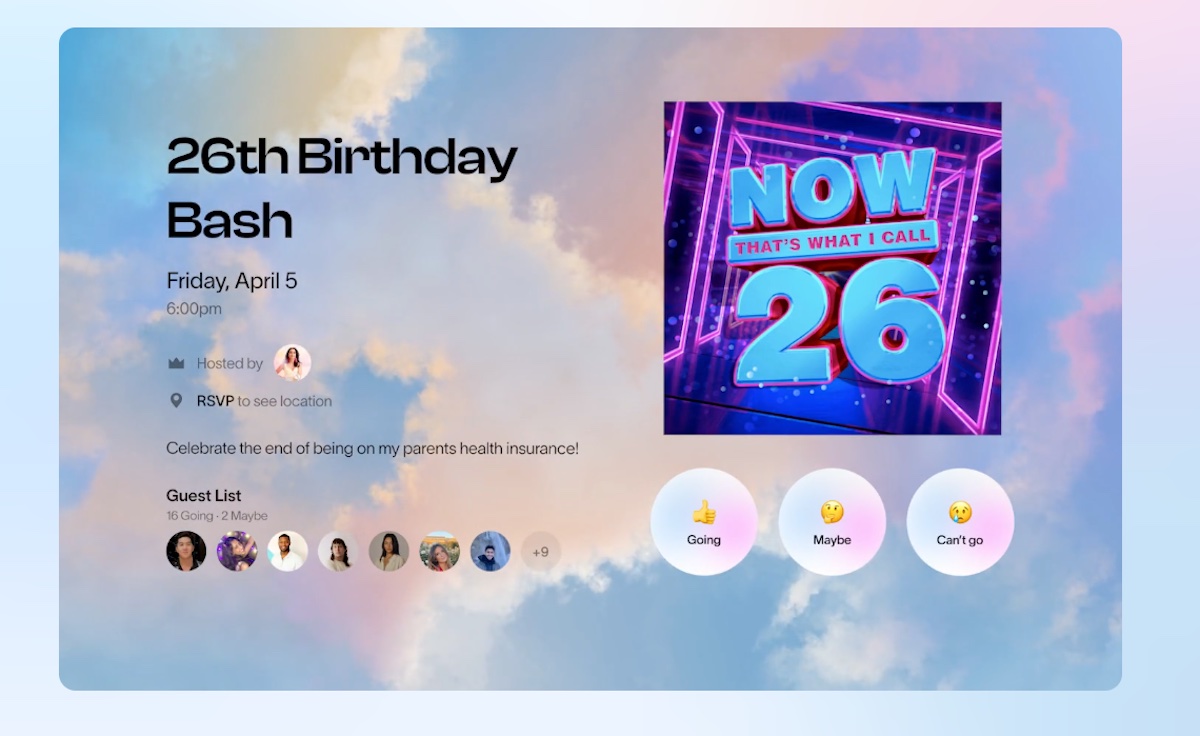Viewport: 1200px width, 736px height.
Task: Click the RSVP link to see location
Action: (215, 401)
